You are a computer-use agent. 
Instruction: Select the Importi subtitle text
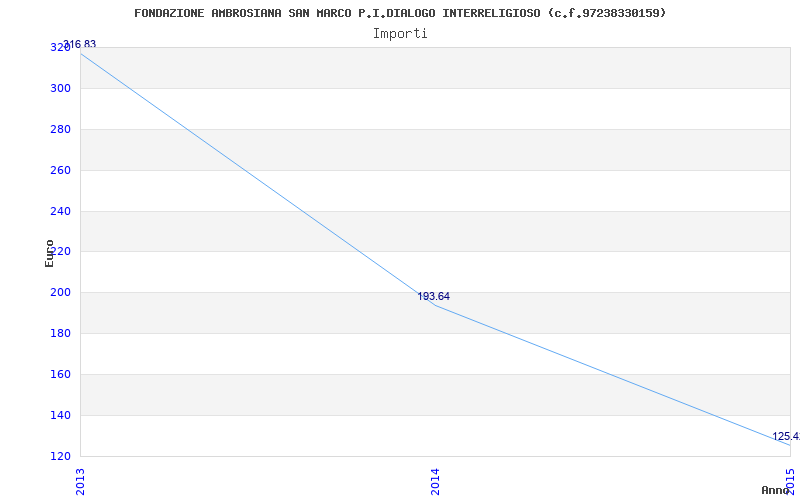pos(400,34)
